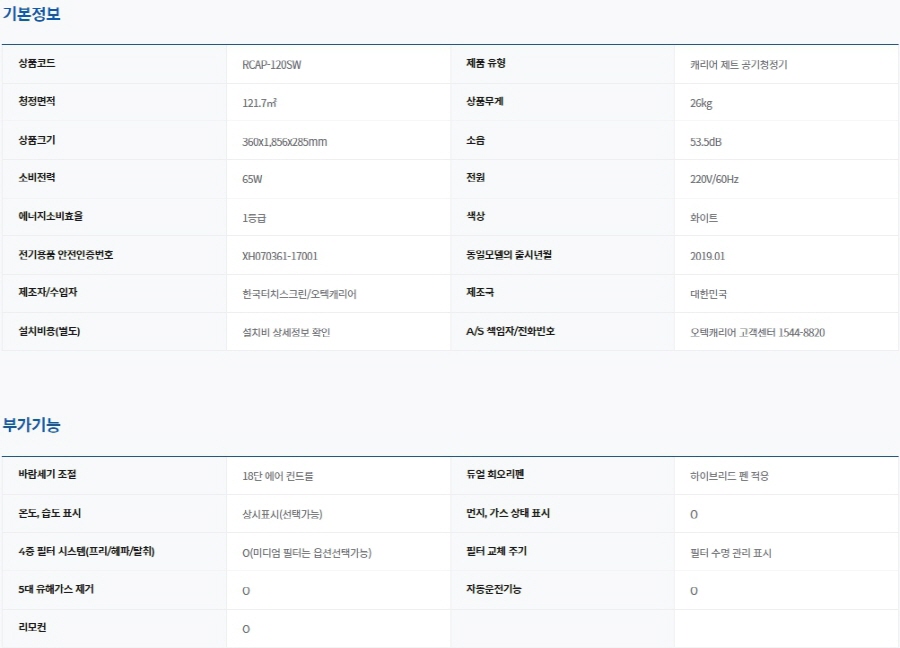Select the 캐리어 제트 공기청정기 product type
The width and height of the screenshot is (900, 648).
(x=738, y=65)
